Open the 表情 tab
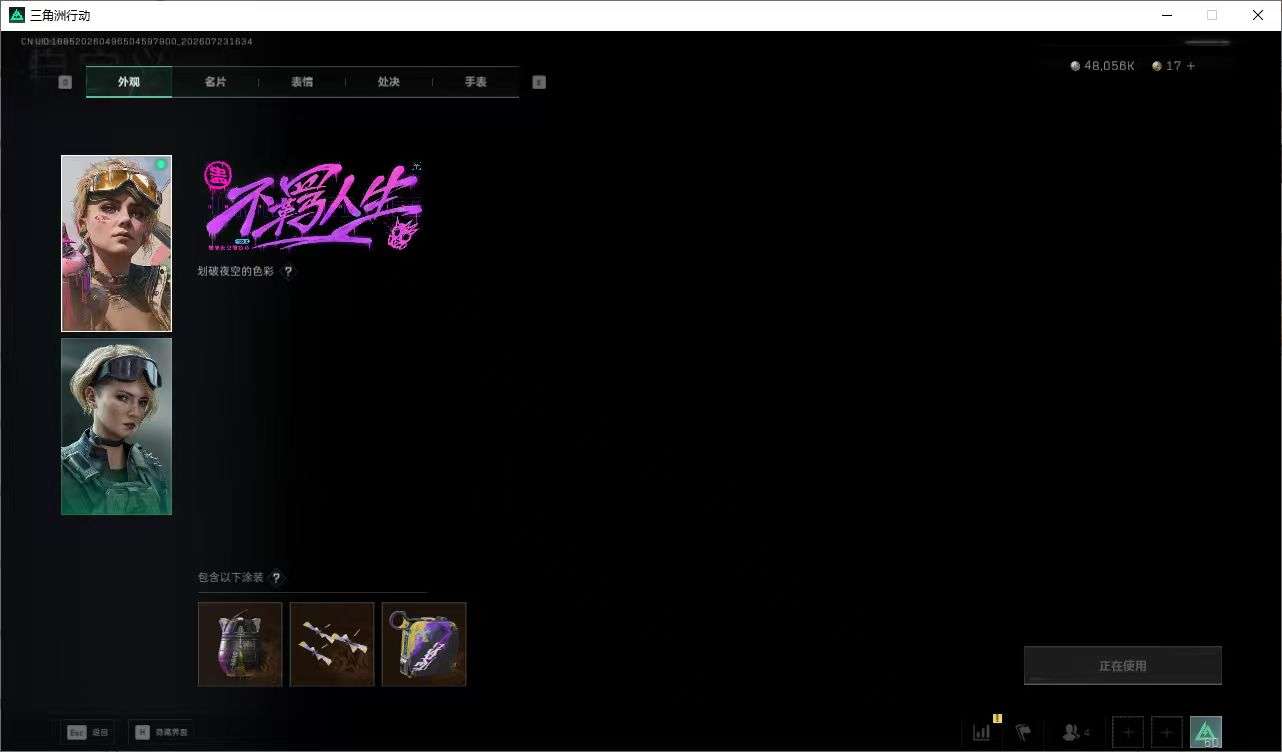 (302, 82)
